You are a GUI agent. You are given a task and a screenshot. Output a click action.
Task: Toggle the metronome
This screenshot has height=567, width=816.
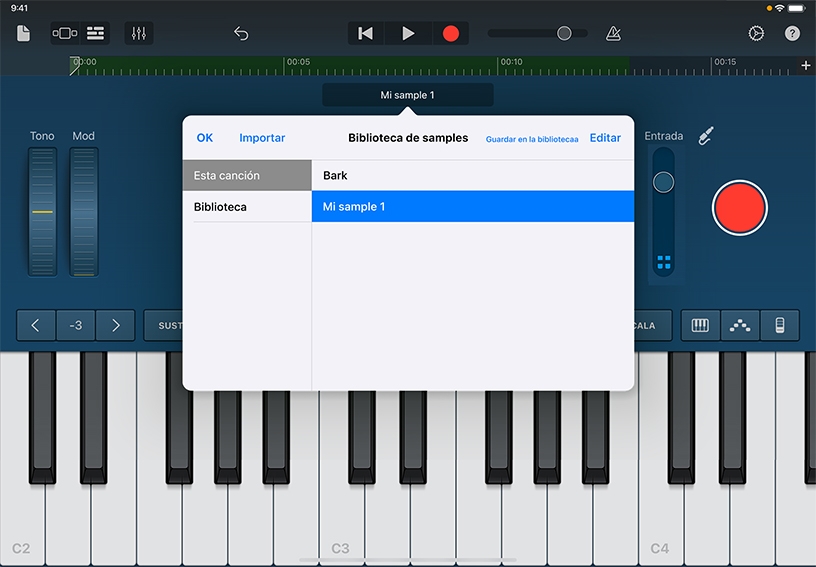click(614, 33)
